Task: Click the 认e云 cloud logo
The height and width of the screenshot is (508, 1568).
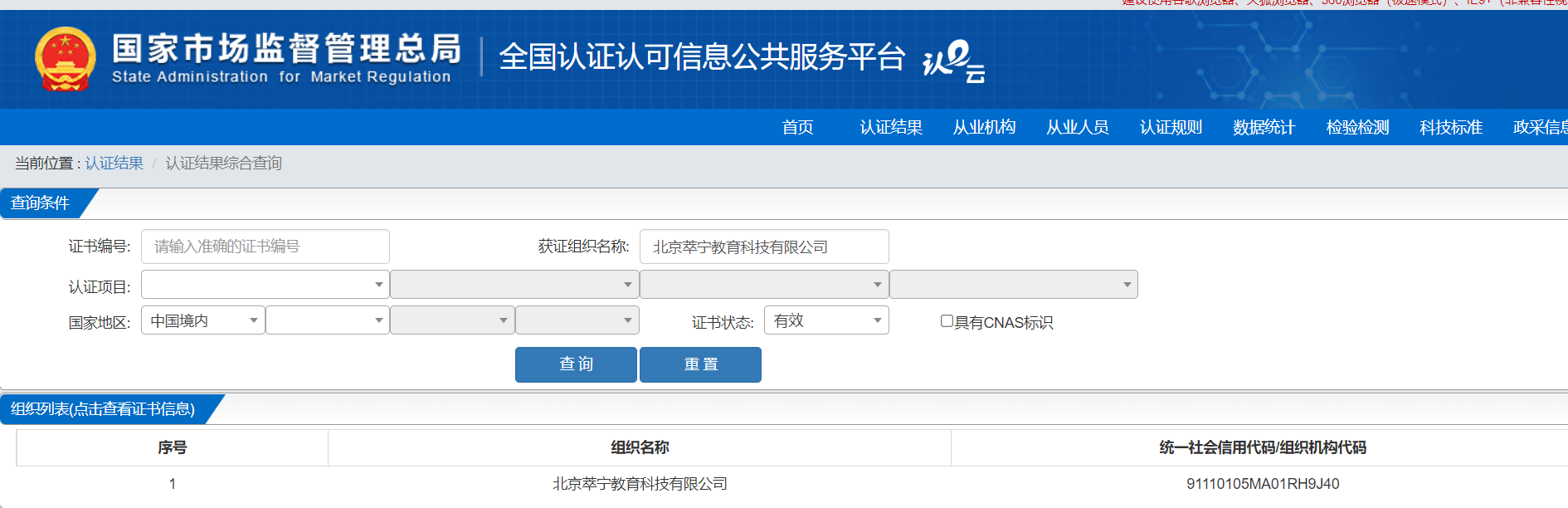Action: click(x=954, y=62)
